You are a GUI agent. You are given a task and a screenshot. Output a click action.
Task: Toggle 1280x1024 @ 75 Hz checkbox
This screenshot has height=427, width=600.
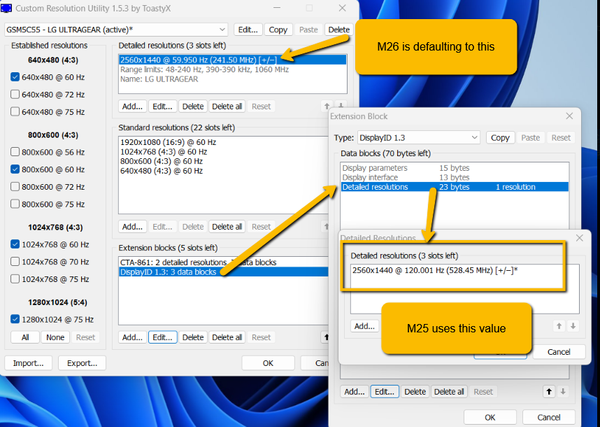[x=15, y=319]
